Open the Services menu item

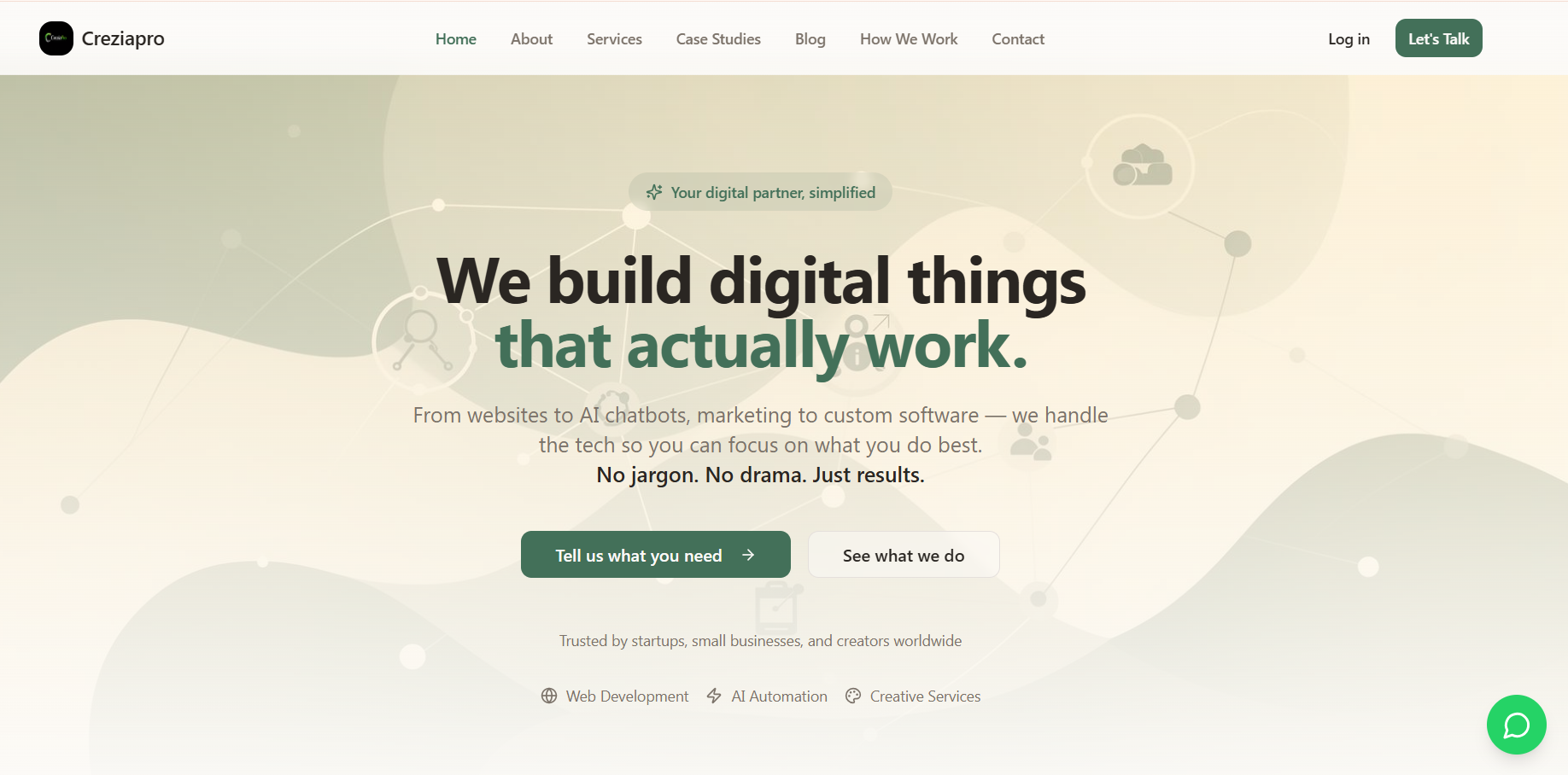tap(614, 39)
